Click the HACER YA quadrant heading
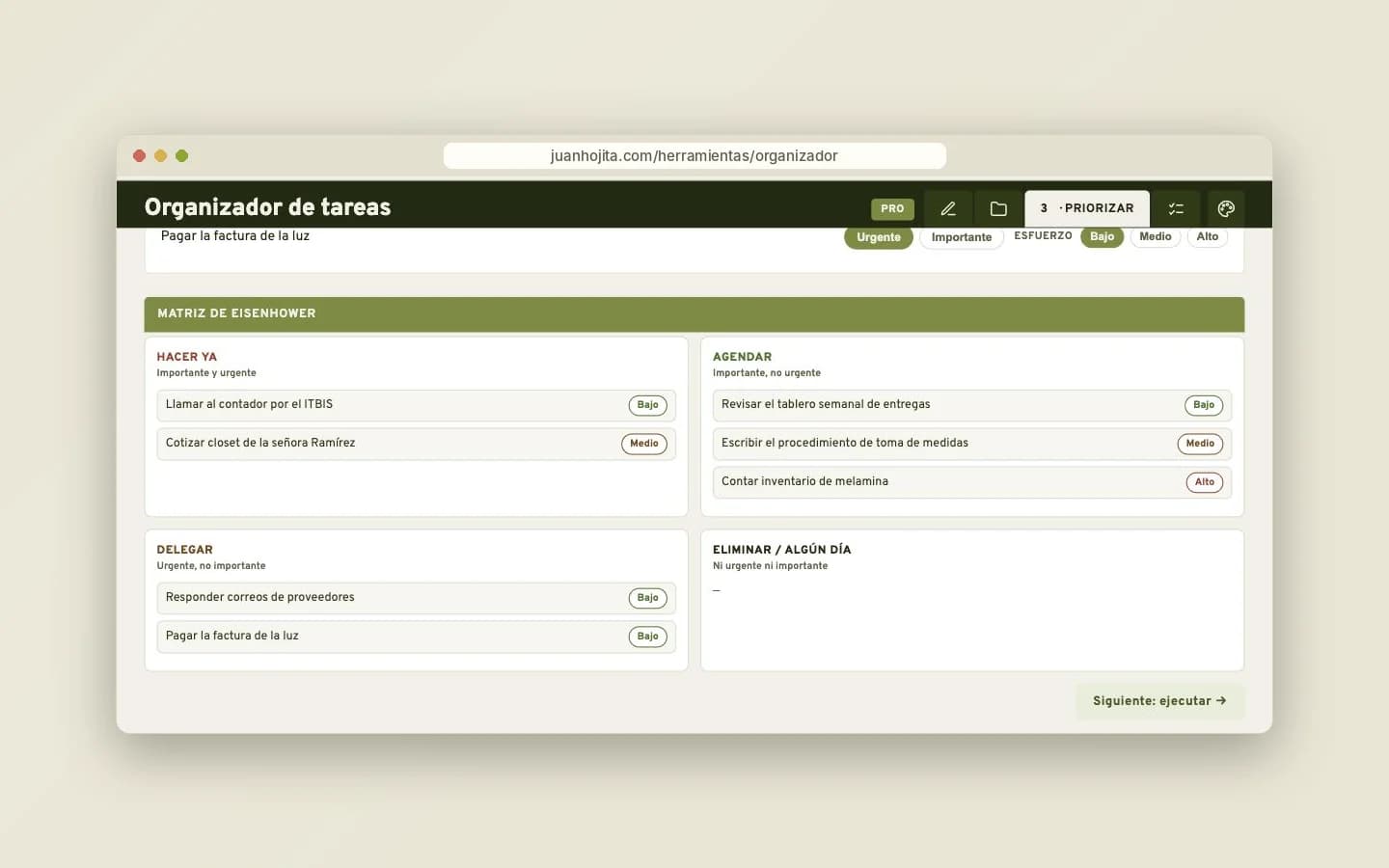The height and width of the screenshot is (868, 1389). 187,357
